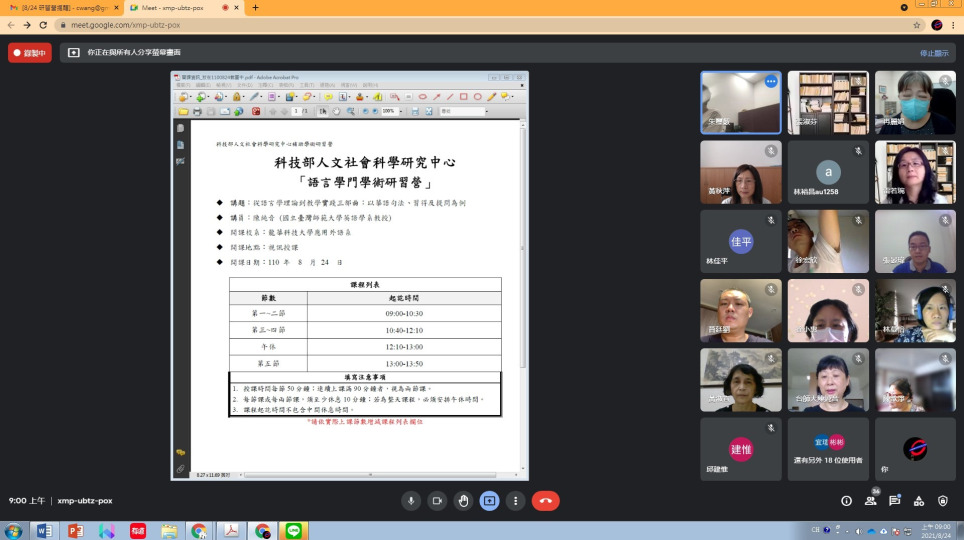The width and height of the screenshot is (964, 540).
Task: Open the LINE app from the taskbar
Action: click(293, 531)
